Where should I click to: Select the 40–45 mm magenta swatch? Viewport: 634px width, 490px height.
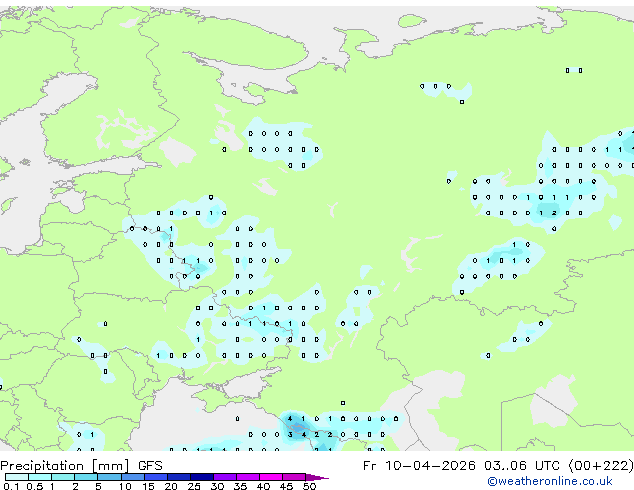pos(271,477)
